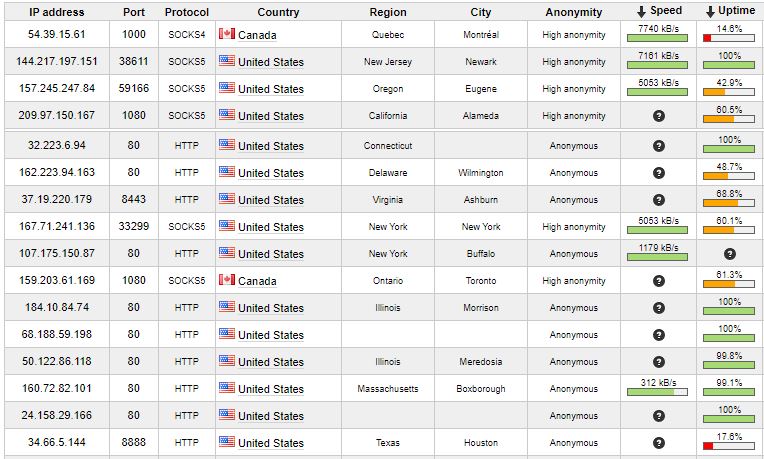Open United States link for 144.217.197.151
This screenshot has height=459, width=764.
pos(270,62)
